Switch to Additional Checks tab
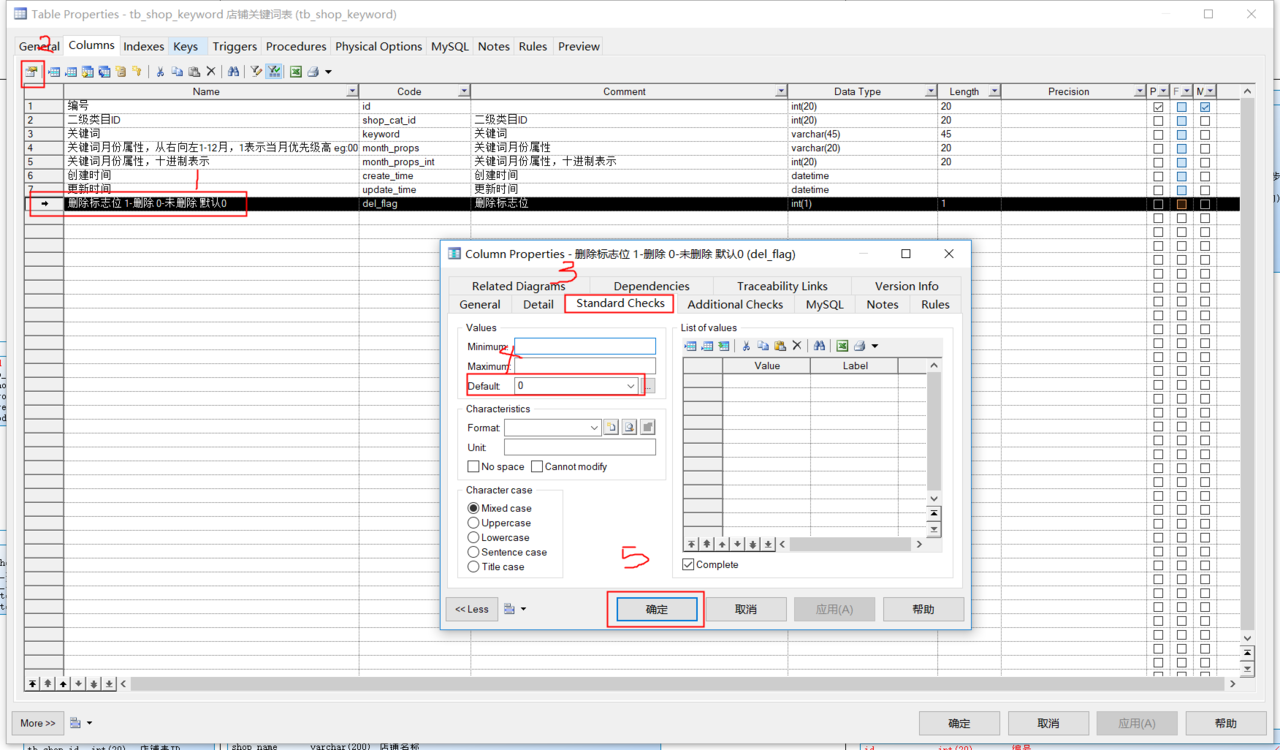 pos(735,305)
